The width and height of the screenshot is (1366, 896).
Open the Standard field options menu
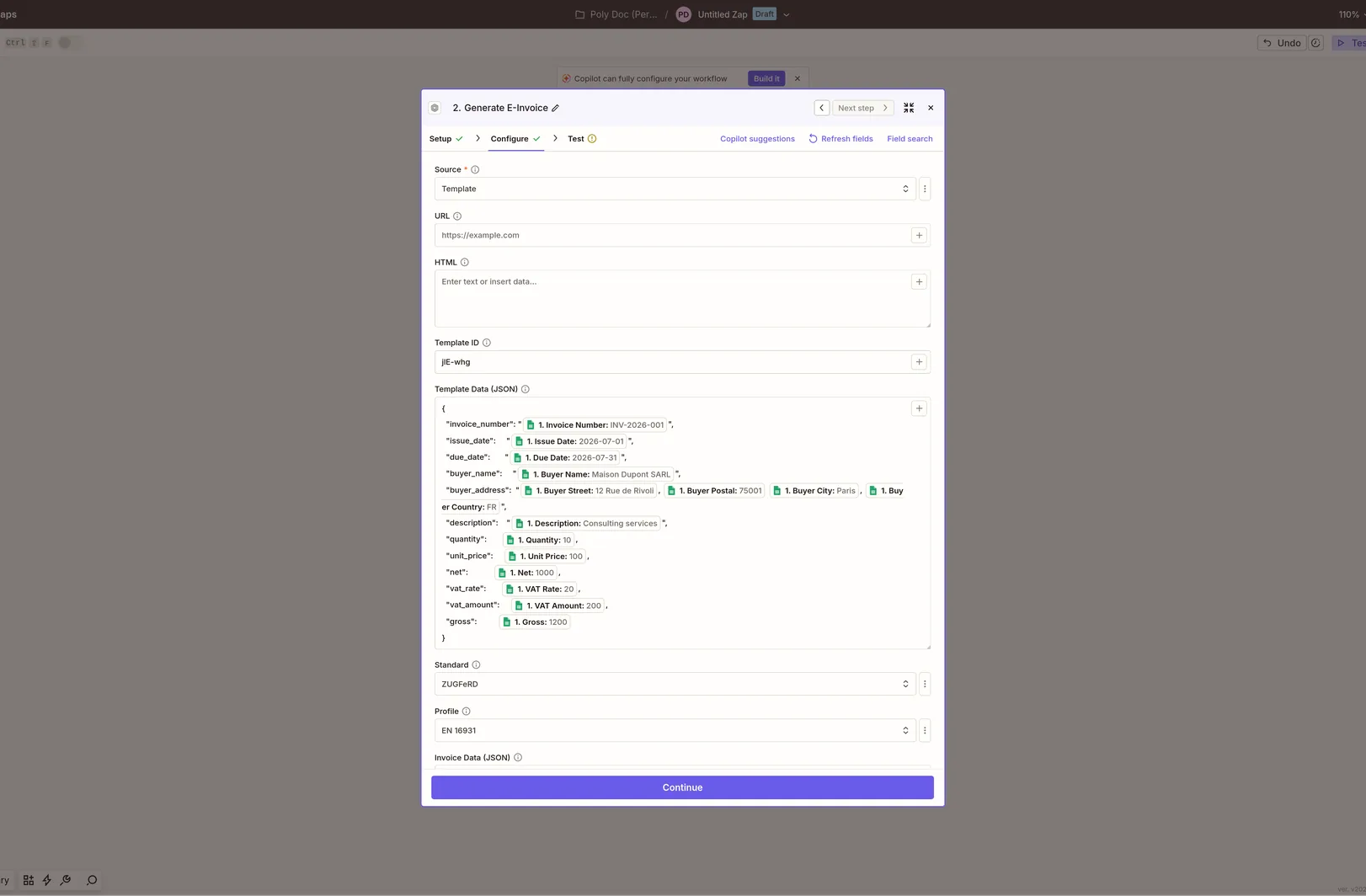coord(925,684)
